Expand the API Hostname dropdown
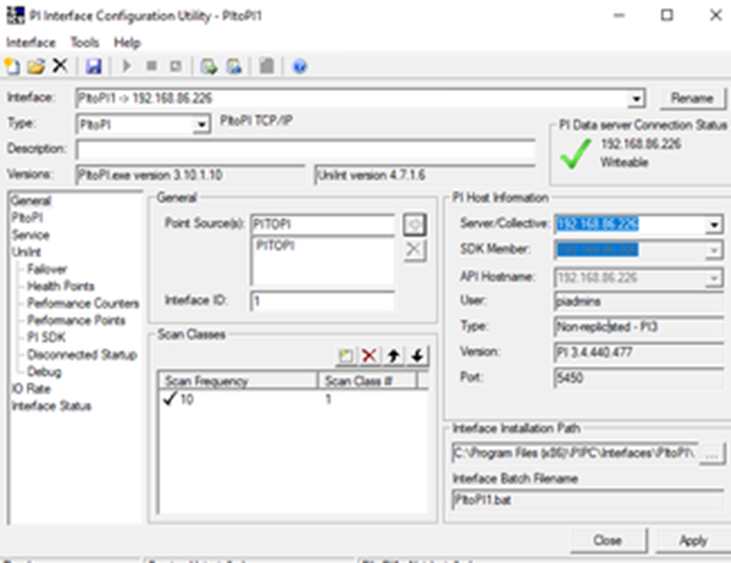 [x=713, y=278]
